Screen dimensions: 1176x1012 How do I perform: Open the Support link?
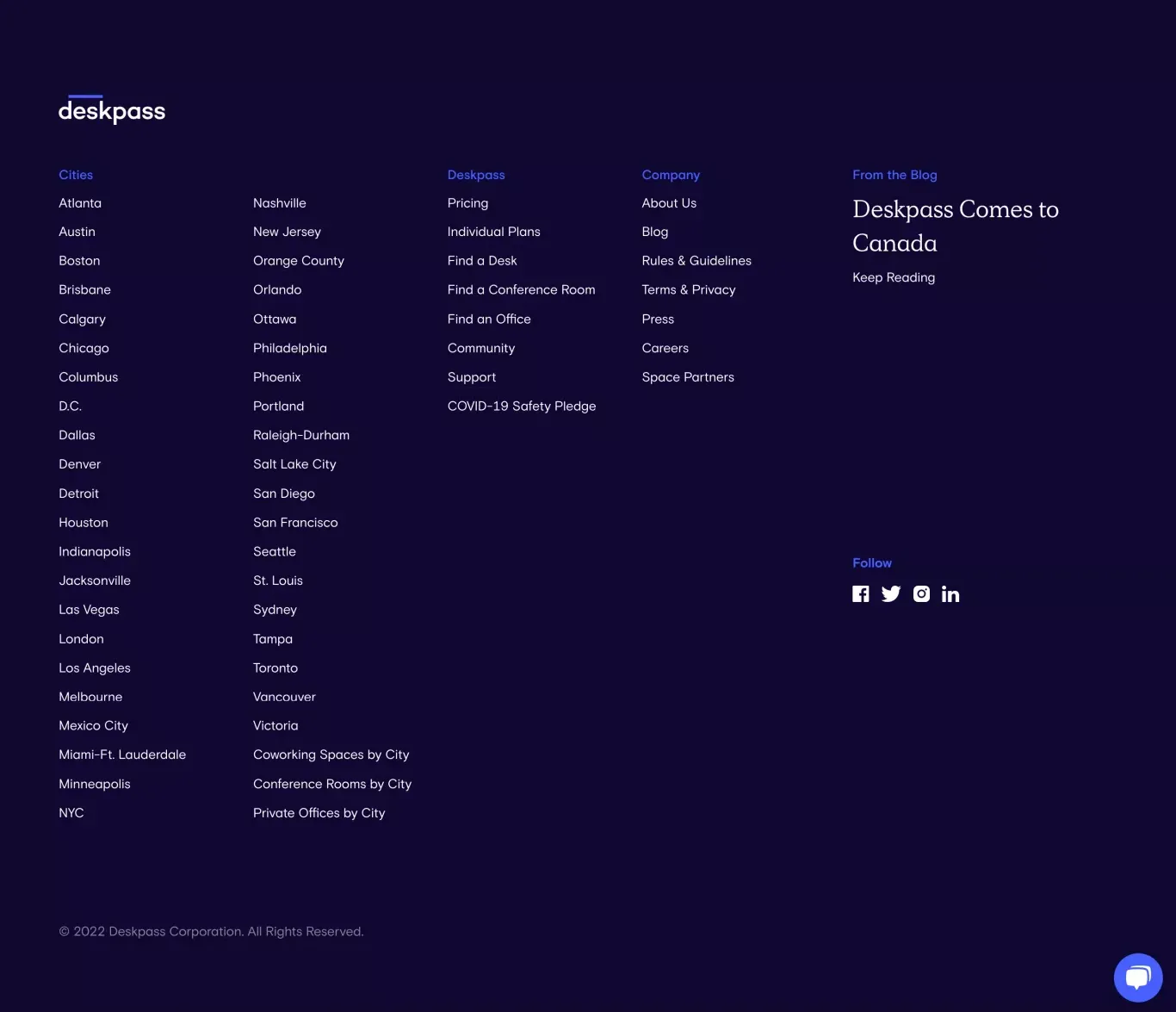[x=472, y=377]
